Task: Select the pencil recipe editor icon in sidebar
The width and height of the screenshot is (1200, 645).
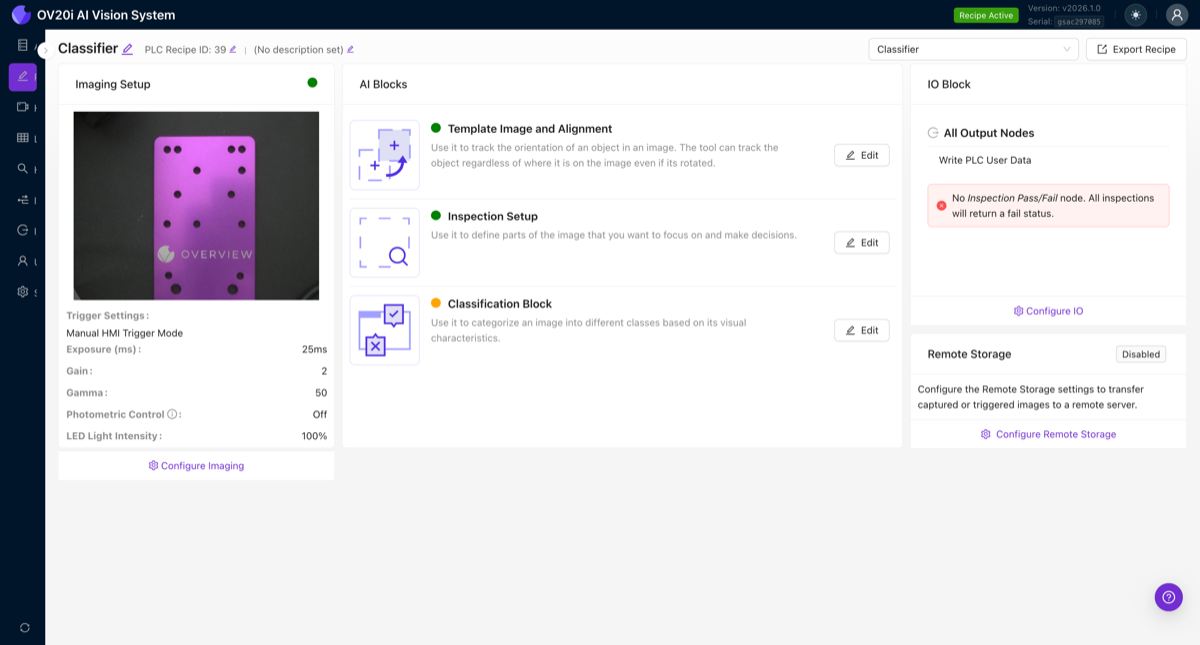Action: 22,77
